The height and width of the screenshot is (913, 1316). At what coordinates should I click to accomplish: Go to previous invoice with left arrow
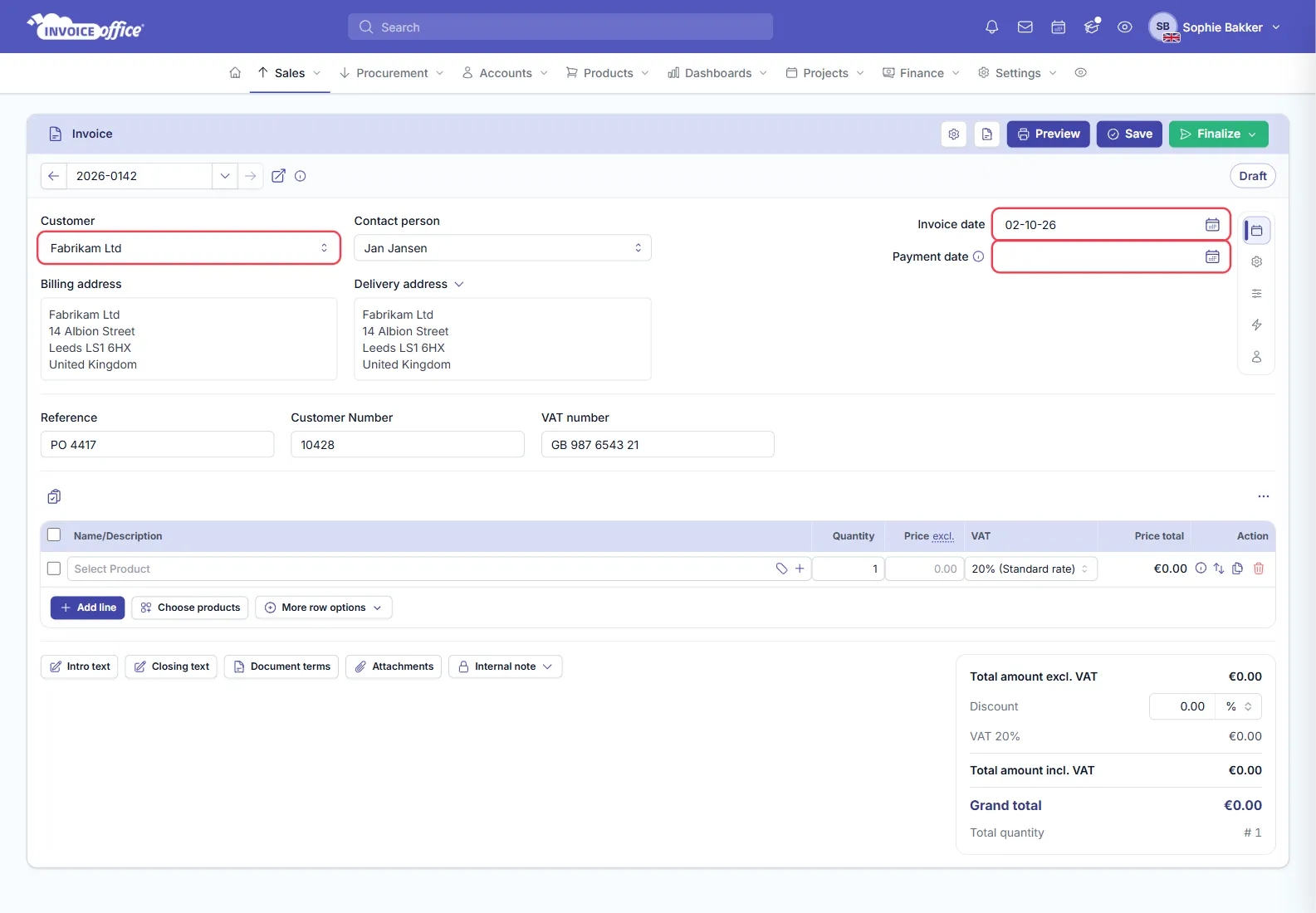(54, 176)
